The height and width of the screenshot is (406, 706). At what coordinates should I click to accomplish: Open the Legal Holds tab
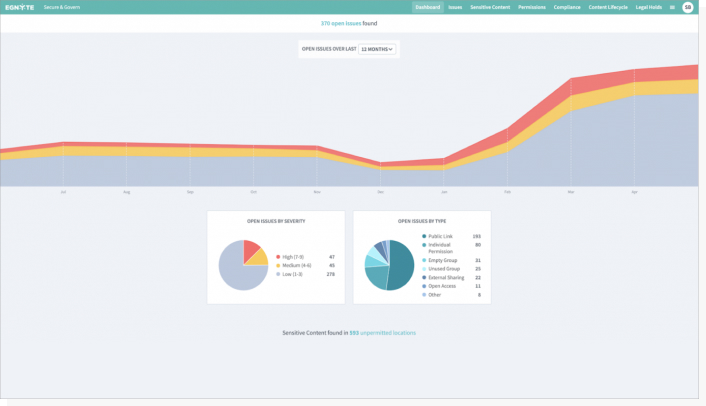click(x=649, y=7)
